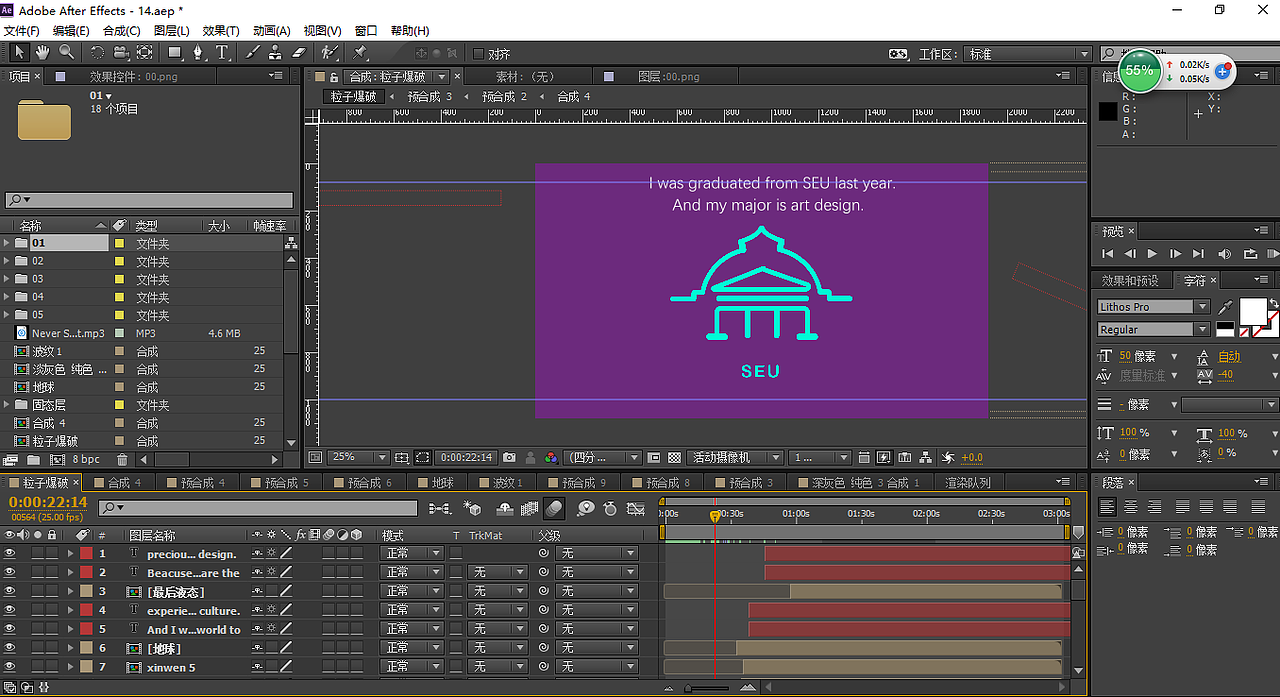This screenshot has height=697, width=1280.
Task: Select the Rotation tool
Action: click(97, 53)
